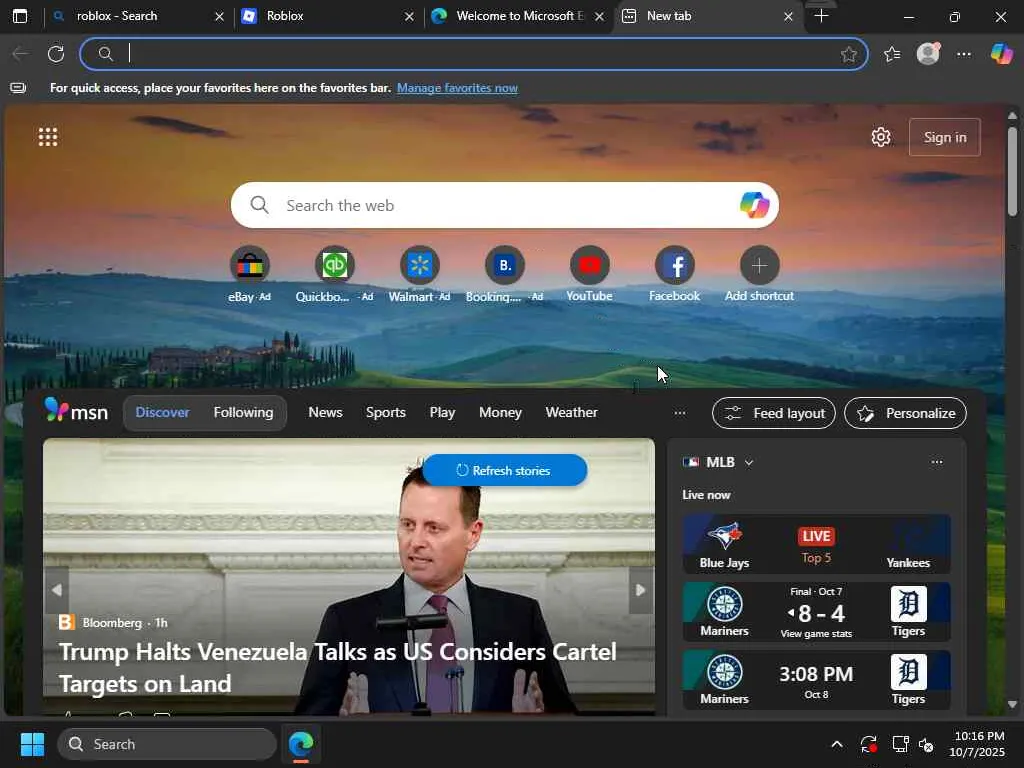This screenshot has width=1024, height=768.
Task: Open the Money category
Action: (x=500, y=412)
